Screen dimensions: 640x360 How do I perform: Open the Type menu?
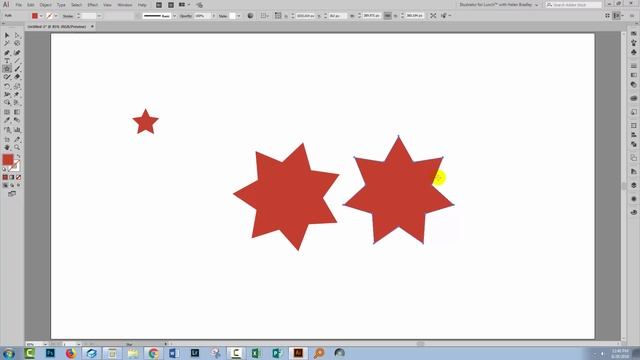point(61,5)
